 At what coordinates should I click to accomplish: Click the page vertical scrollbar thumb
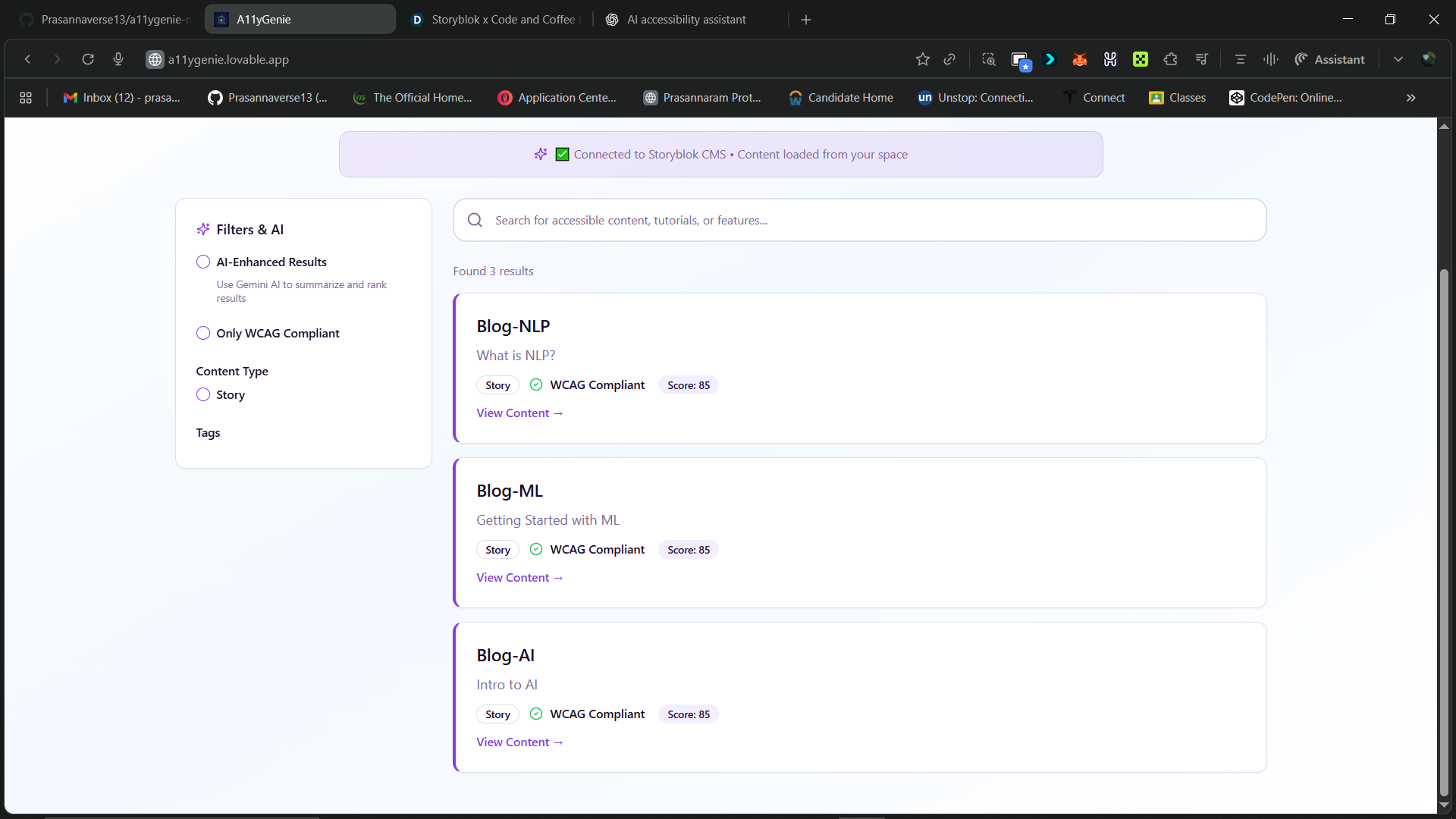(1444, 531)
